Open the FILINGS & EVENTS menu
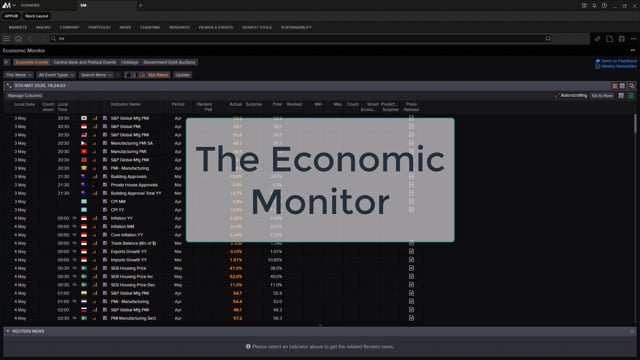The width and height of the screenshot is (640, 360). click(216, 27)
